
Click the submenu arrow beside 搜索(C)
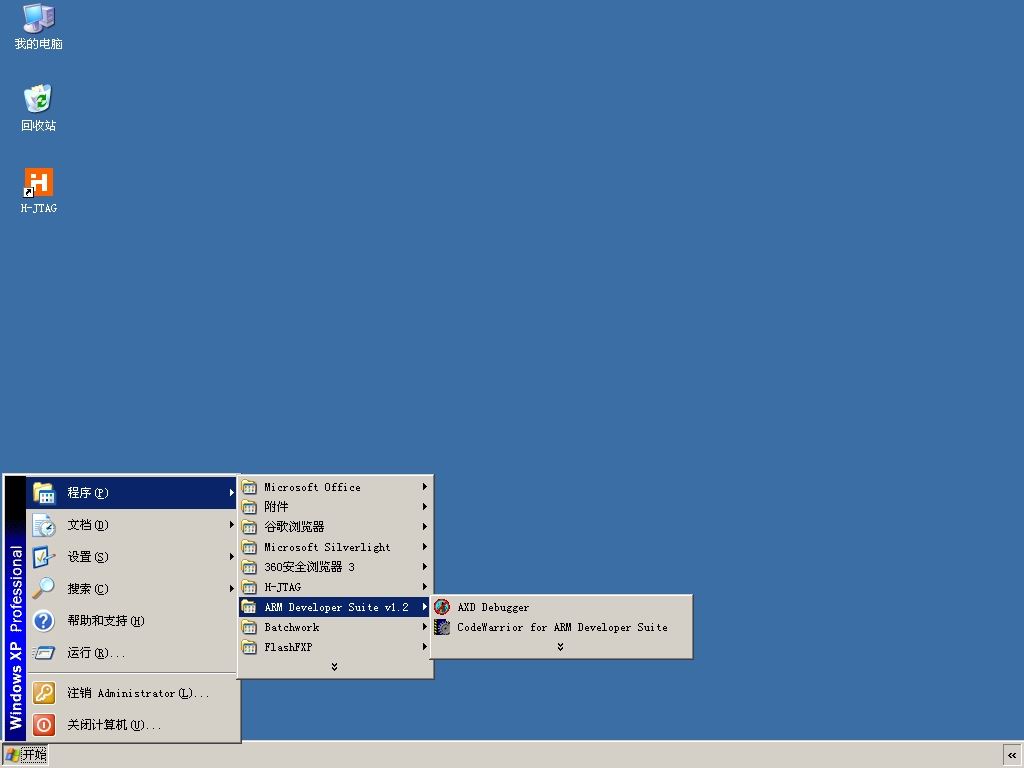[231, 589]
